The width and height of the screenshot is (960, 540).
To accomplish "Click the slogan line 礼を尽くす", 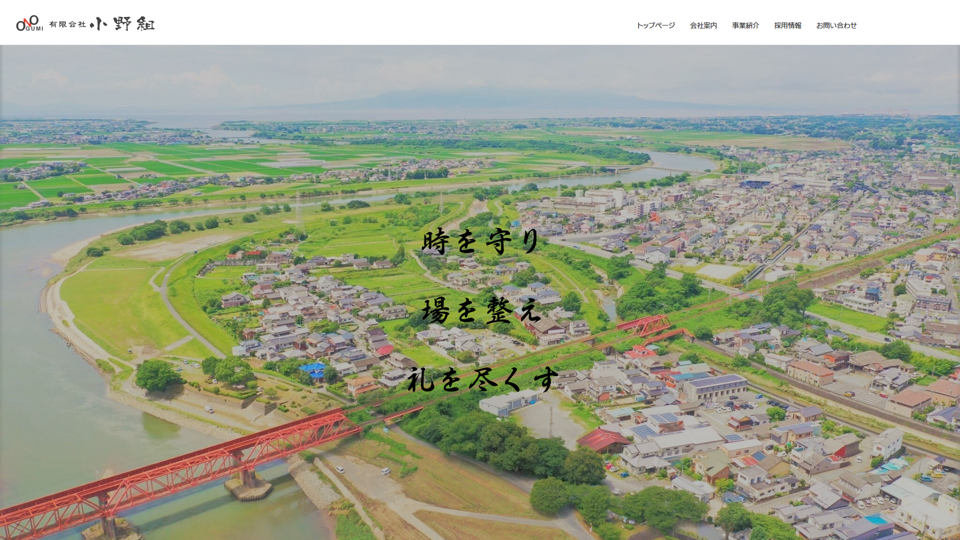I will [x=481, y=379].
